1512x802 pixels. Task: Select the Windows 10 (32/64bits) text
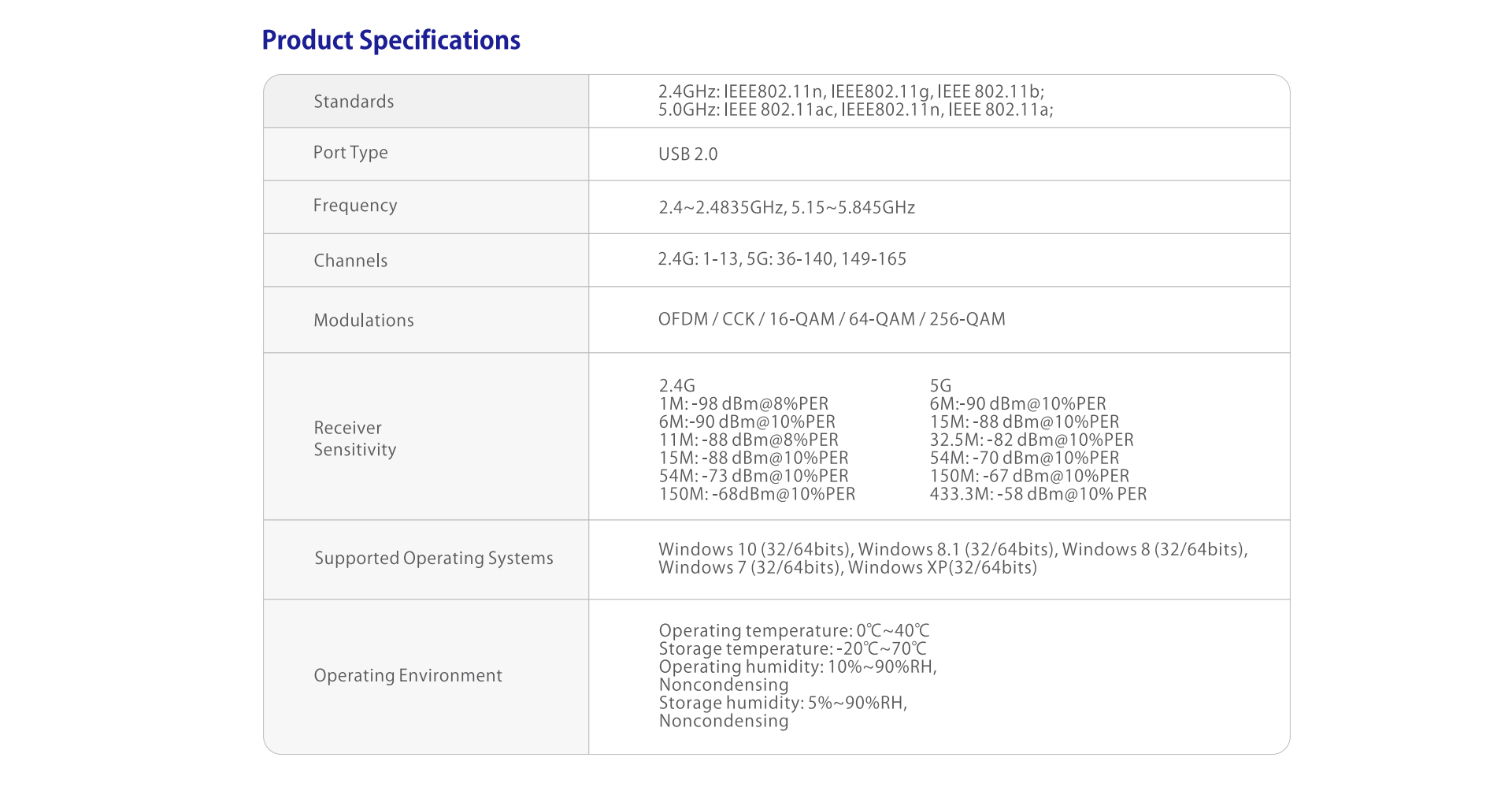coord(755,549)
